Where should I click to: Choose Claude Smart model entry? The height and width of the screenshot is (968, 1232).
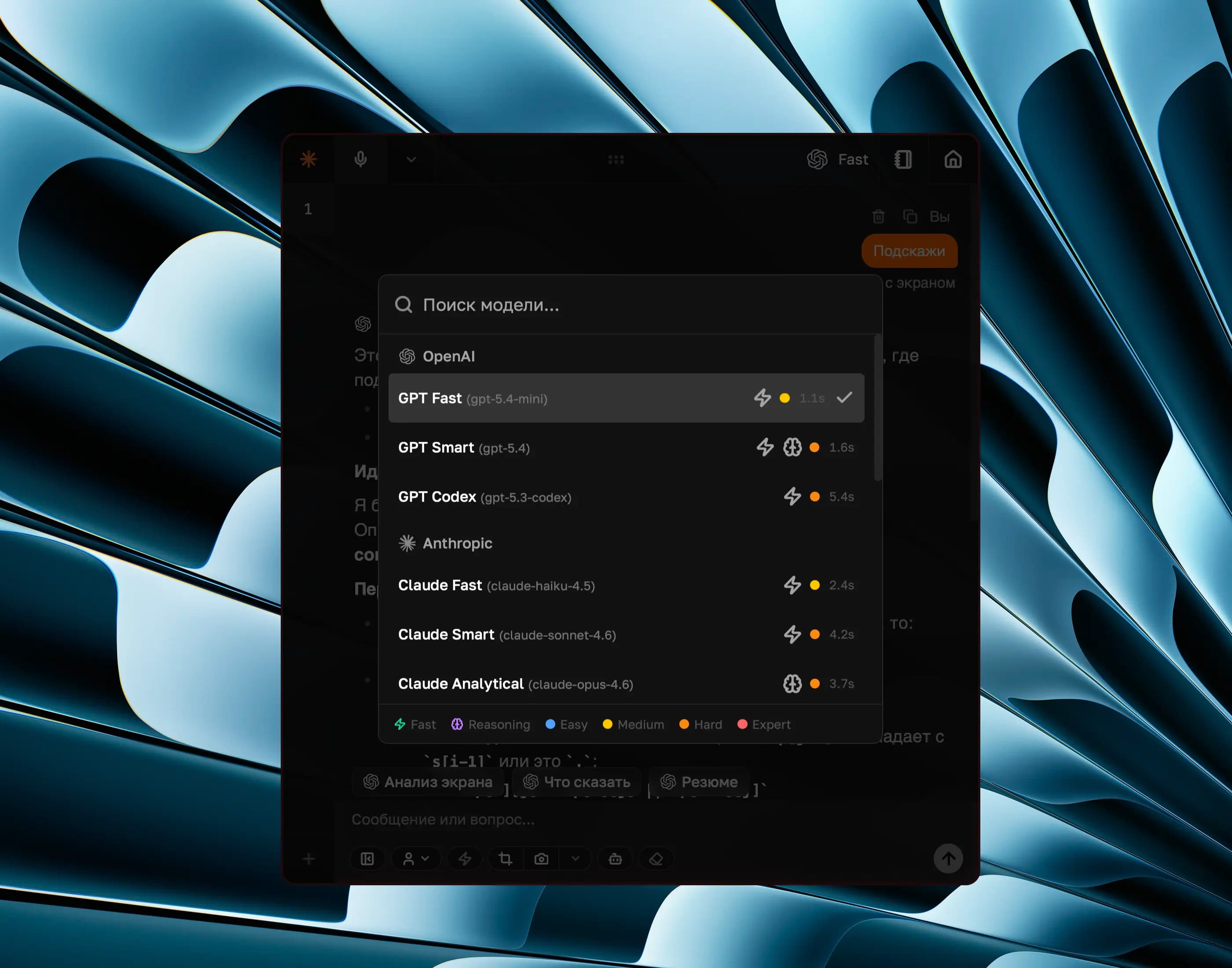click(626, 634)
